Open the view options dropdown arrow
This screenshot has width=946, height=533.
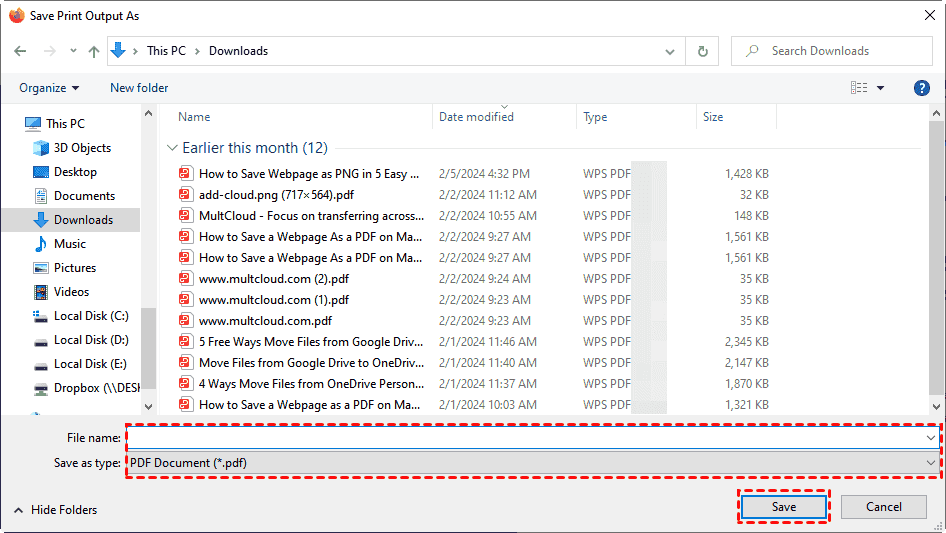880,88
